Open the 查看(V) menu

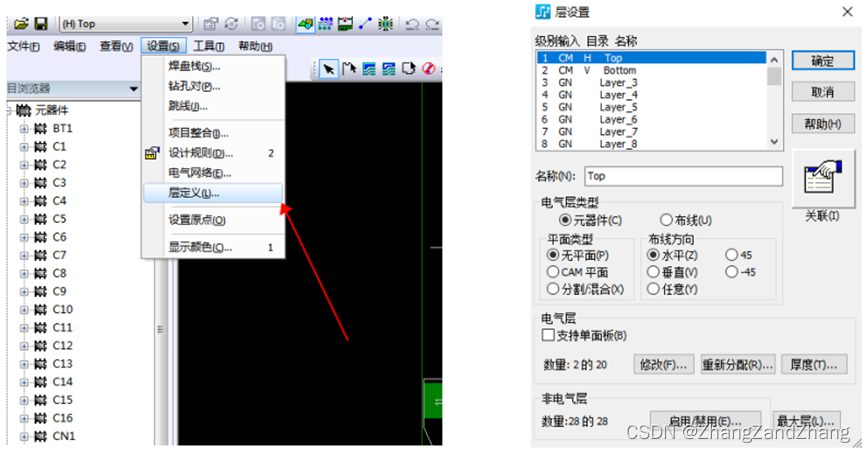[x=116, y=46]
